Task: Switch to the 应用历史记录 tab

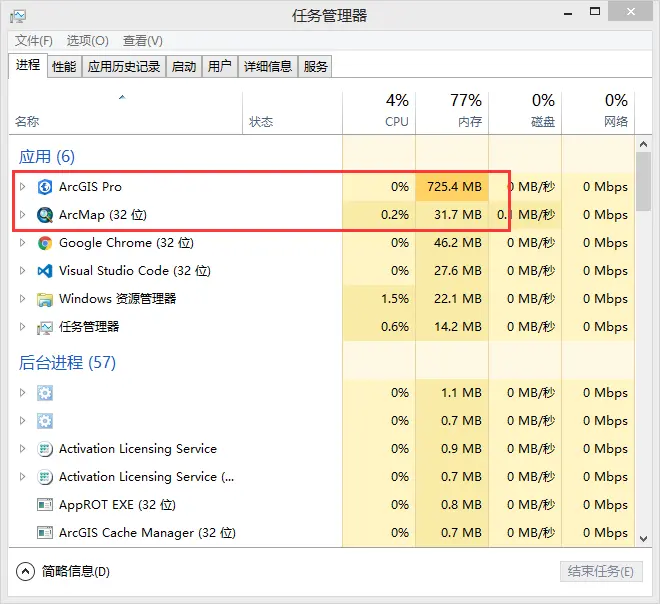Action: 124,67
